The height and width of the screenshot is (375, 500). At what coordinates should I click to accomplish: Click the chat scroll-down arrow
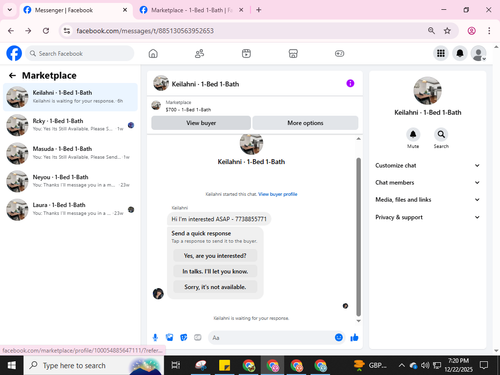point(359,321)
